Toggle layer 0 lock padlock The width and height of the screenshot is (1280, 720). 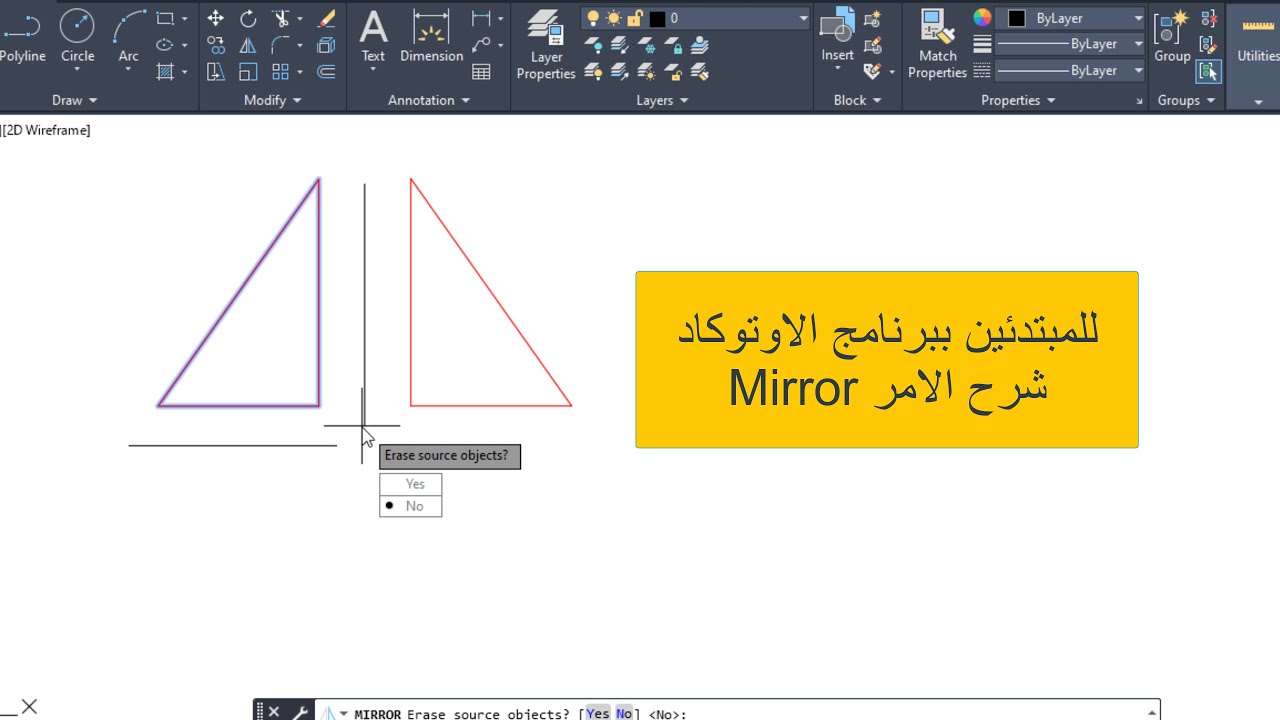(x=634, y=18)
